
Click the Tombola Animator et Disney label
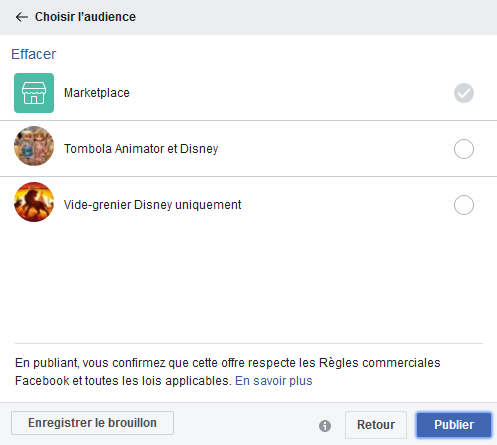[141, 149]
